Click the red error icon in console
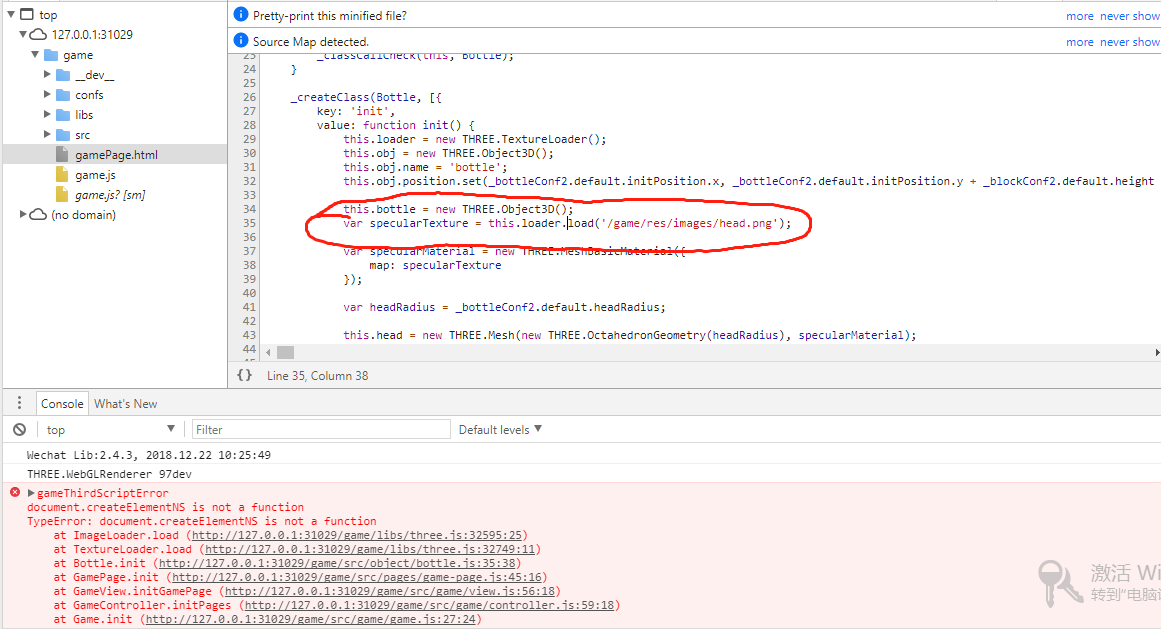 point(15,492)
